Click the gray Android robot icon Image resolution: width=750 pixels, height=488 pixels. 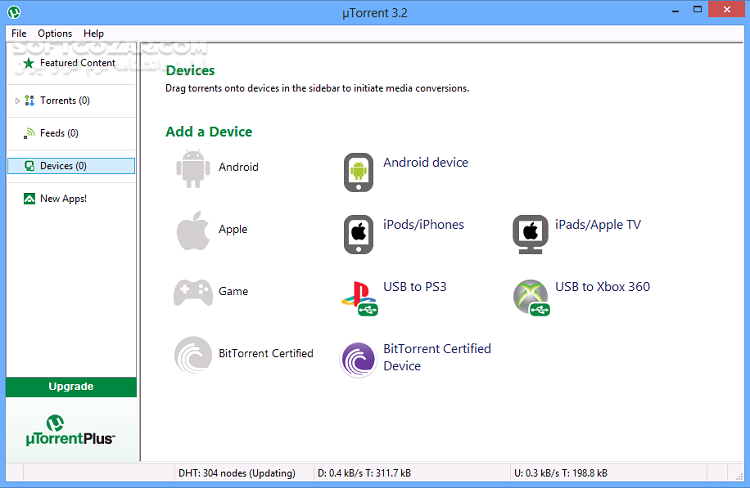193,168
